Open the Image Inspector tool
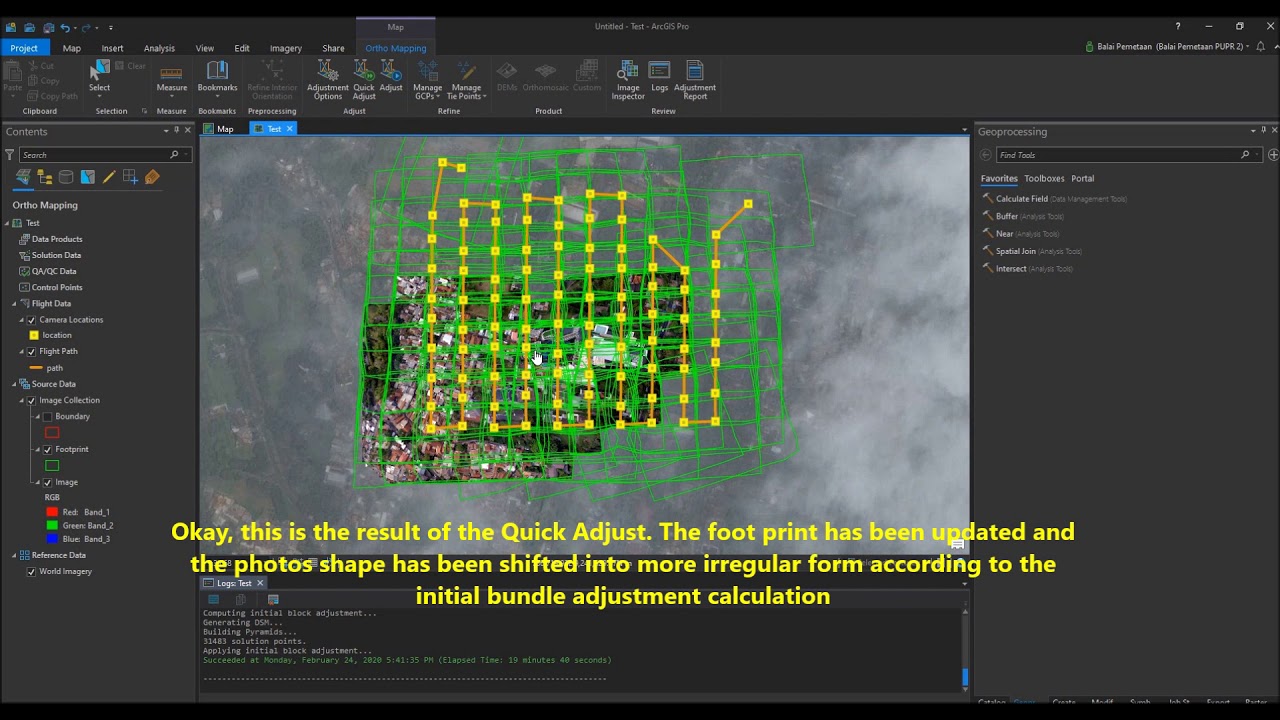This screenshot has height=720, width=1280. 628,80
